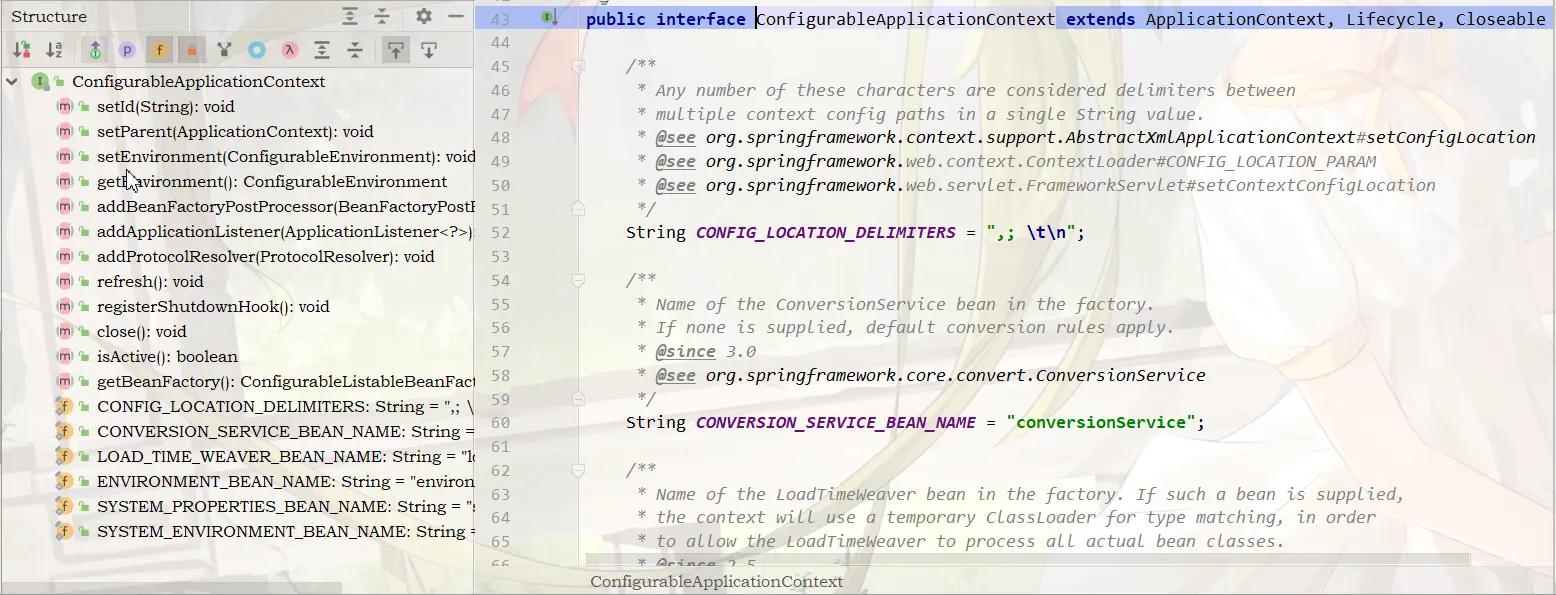The image size is (1556, 595).
Task: Click ConfigurableApplicationContext breadcrumb at editor bottom
Action: [716, 581]
